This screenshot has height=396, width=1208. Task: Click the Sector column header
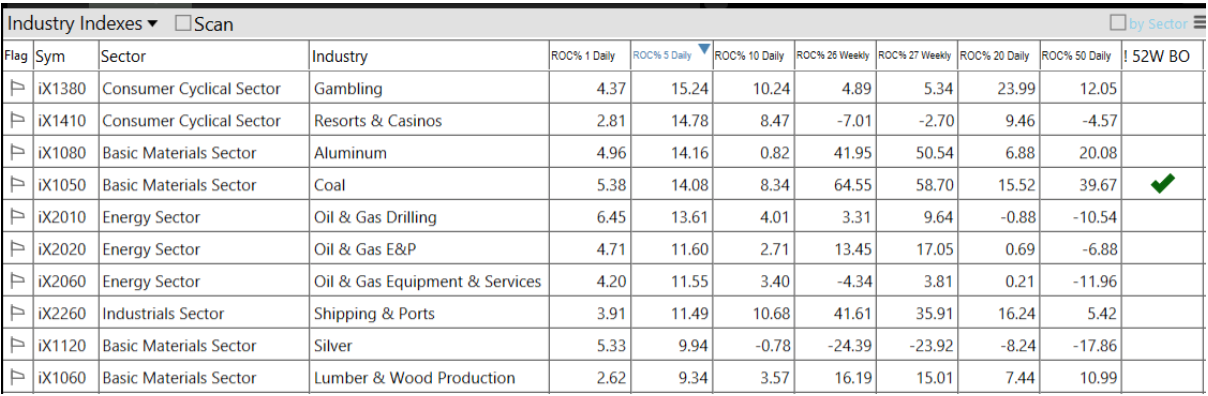(123, 56)
